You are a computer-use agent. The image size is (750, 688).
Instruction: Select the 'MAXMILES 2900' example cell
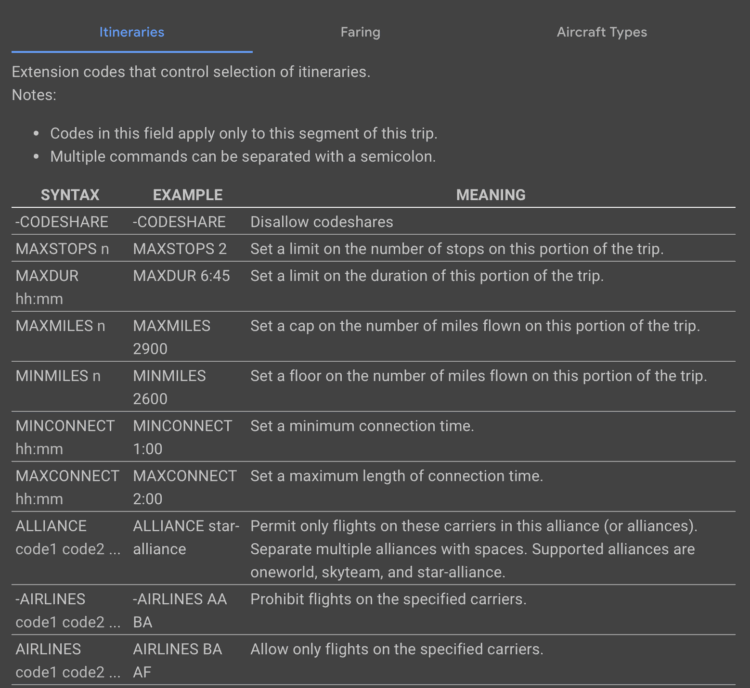pyautogui.click(x=172, y=337)
